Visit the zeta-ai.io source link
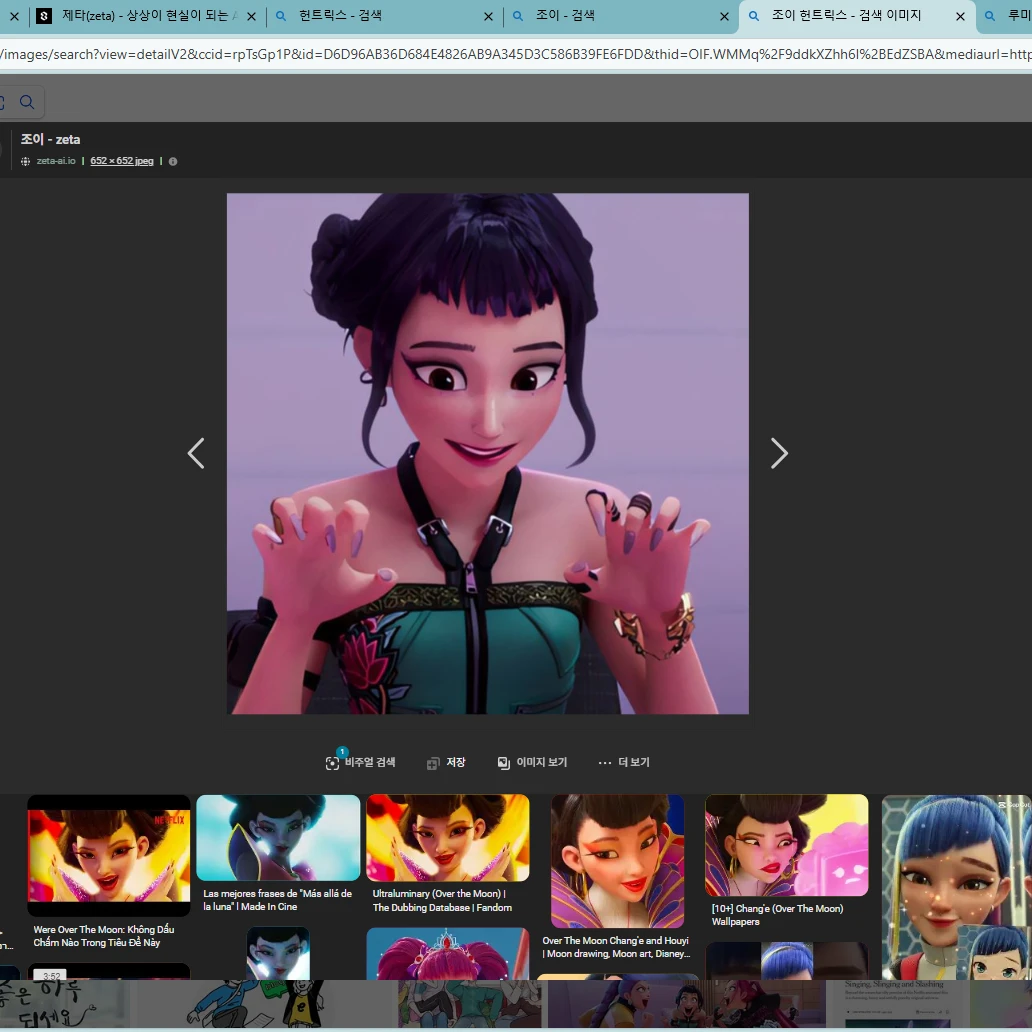 [56, 161]
